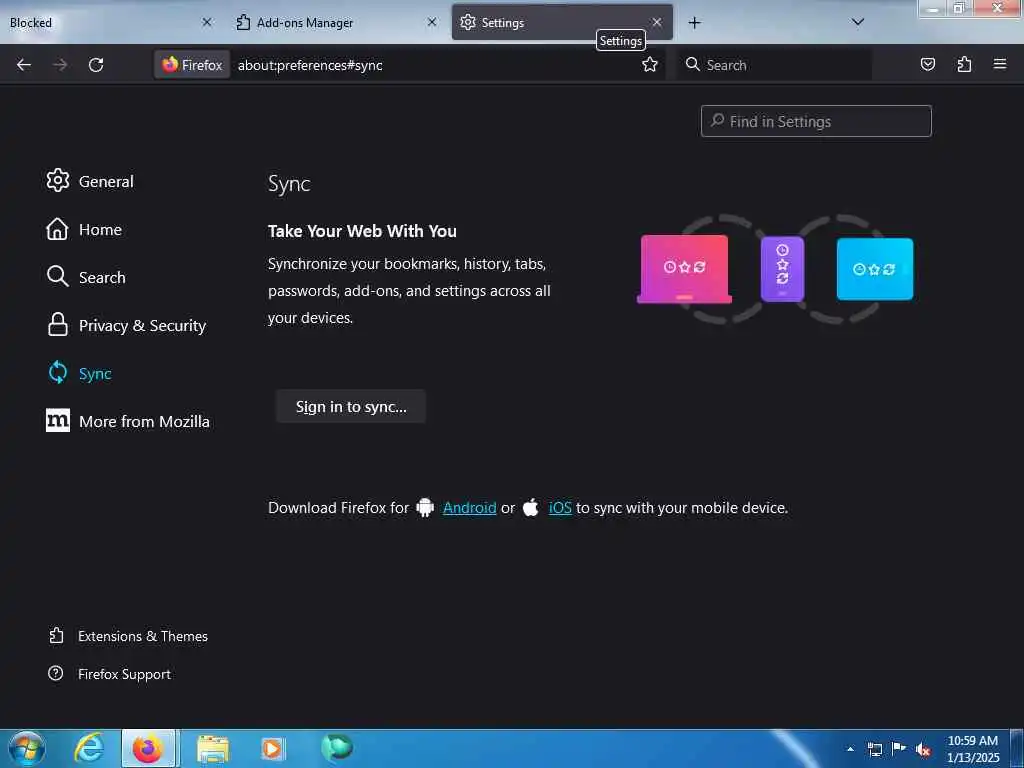Reload the current page
This screenshot has height=768, width=1024.
96,65
